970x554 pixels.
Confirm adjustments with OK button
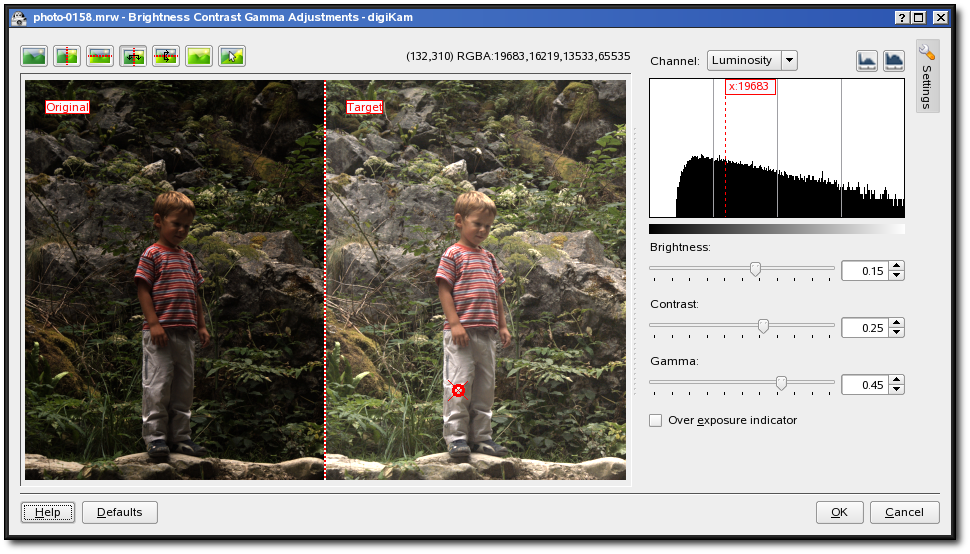[x=839, y=512]
